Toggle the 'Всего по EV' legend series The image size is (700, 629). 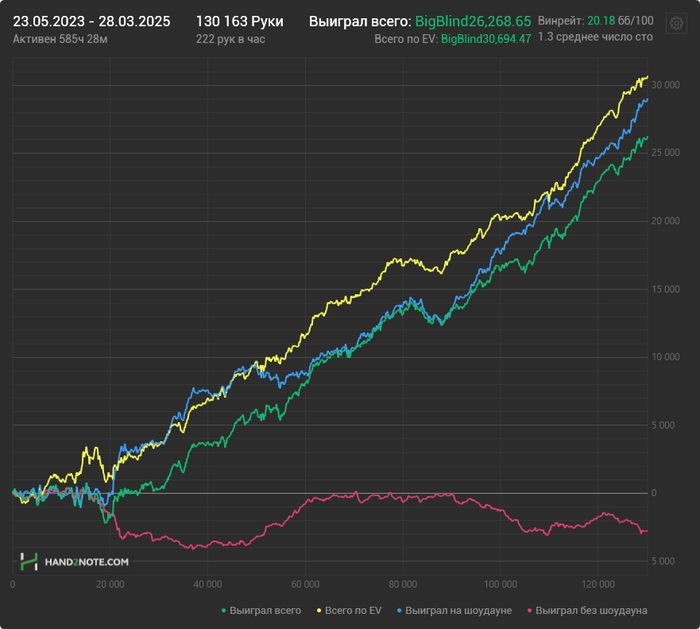pyautogui.click(x=349, y=610)
